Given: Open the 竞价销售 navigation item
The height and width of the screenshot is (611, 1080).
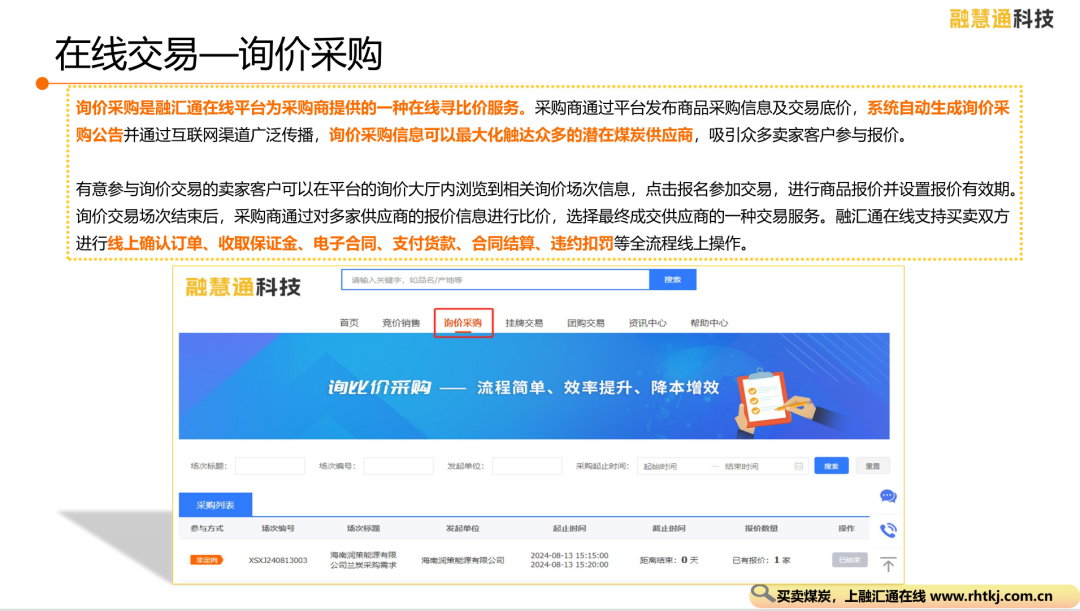Looking at the screenshot, I should pyautogui.click(x=401, y=322).
